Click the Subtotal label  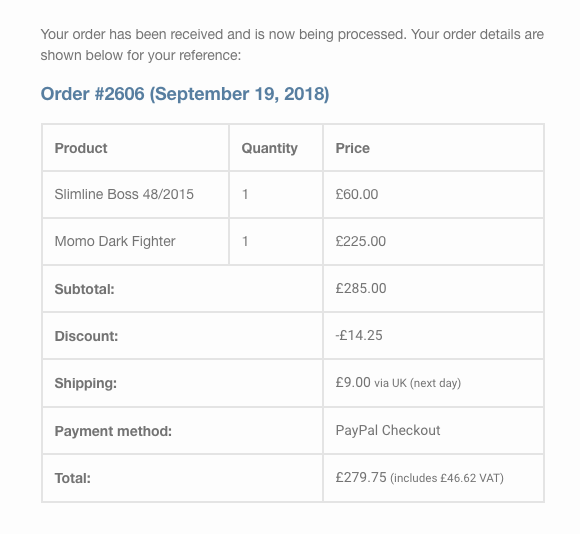click(84, 289)
